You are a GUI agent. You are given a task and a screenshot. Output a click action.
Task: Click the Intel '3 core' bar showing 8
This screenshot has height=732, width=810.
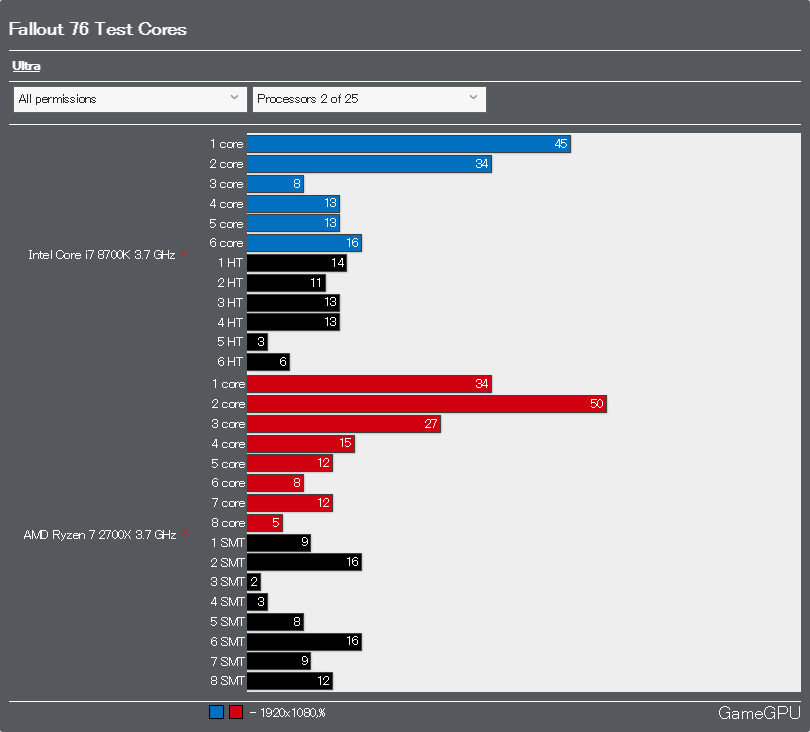tap(275, 184)
